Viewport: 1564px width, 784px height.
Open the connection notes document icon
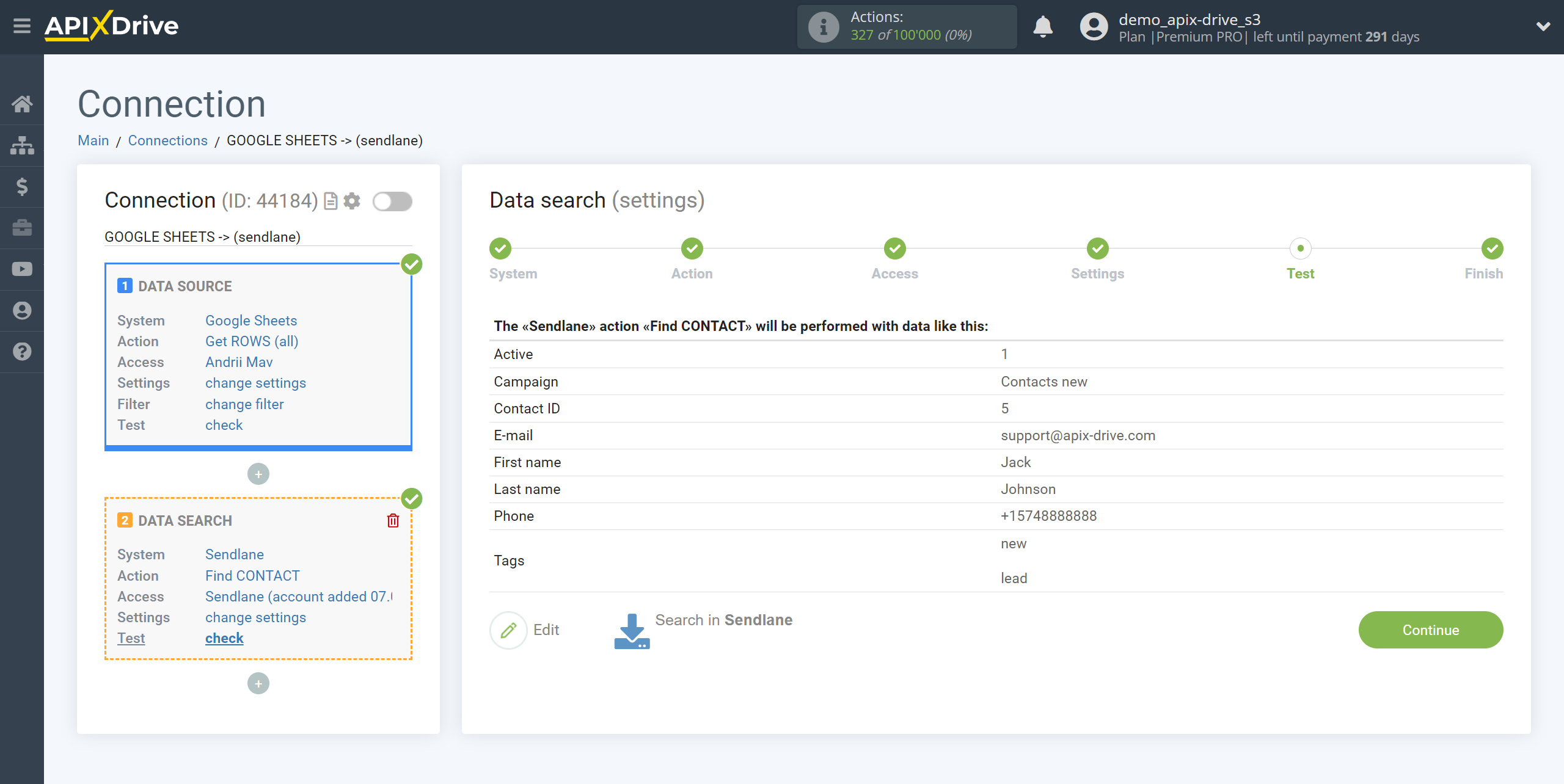331,201
